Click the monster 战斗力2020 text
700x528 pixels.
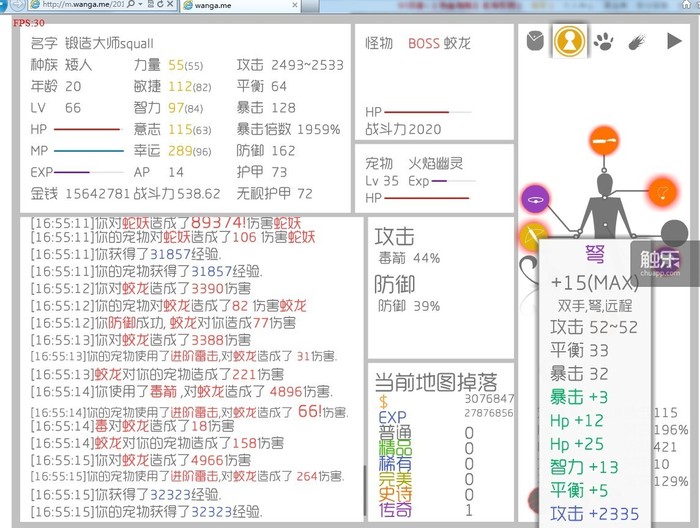pyautogui.click(x=403, y=129)
